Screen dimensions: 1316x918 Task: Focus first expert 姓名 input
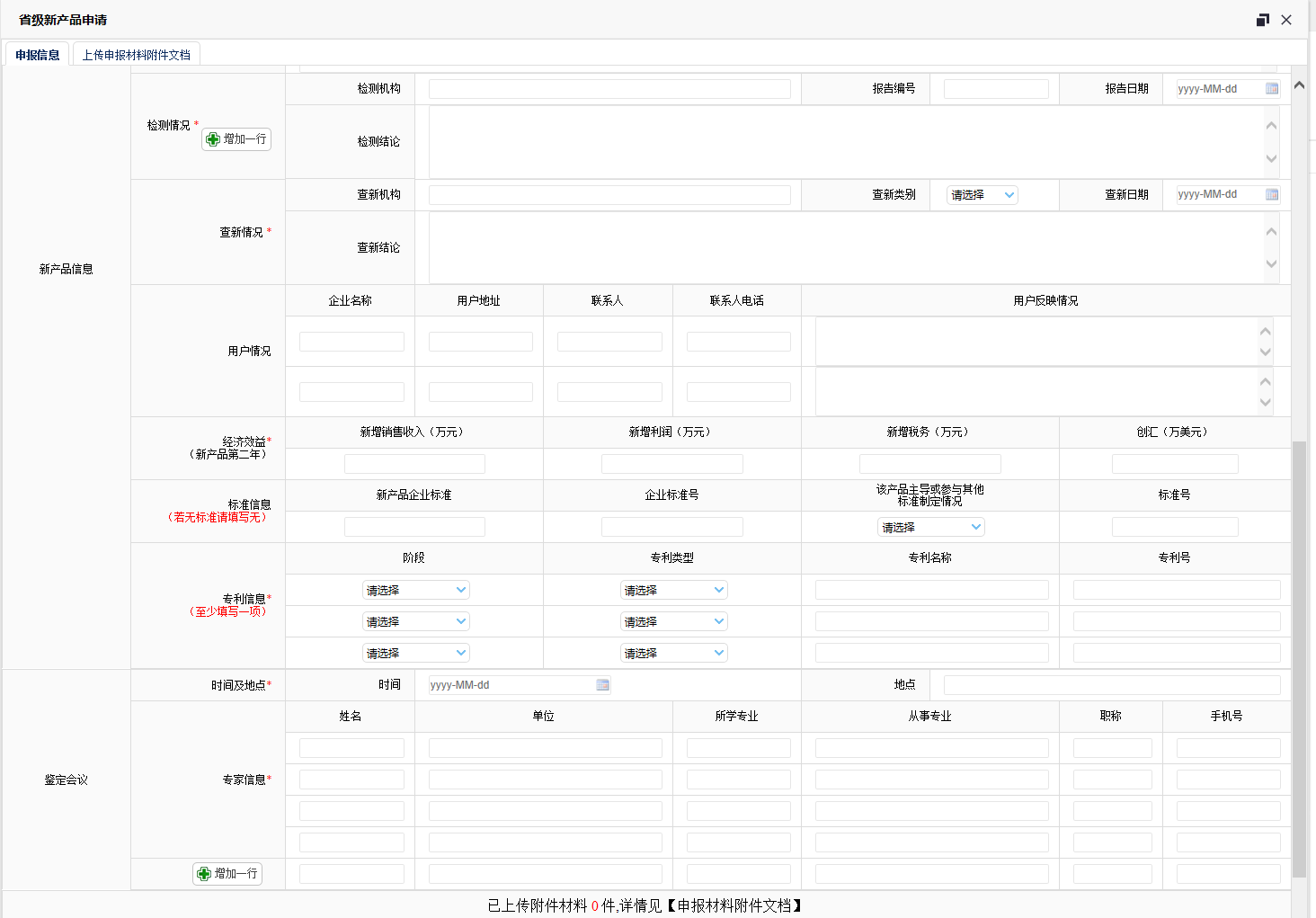(x=351, y=748)
